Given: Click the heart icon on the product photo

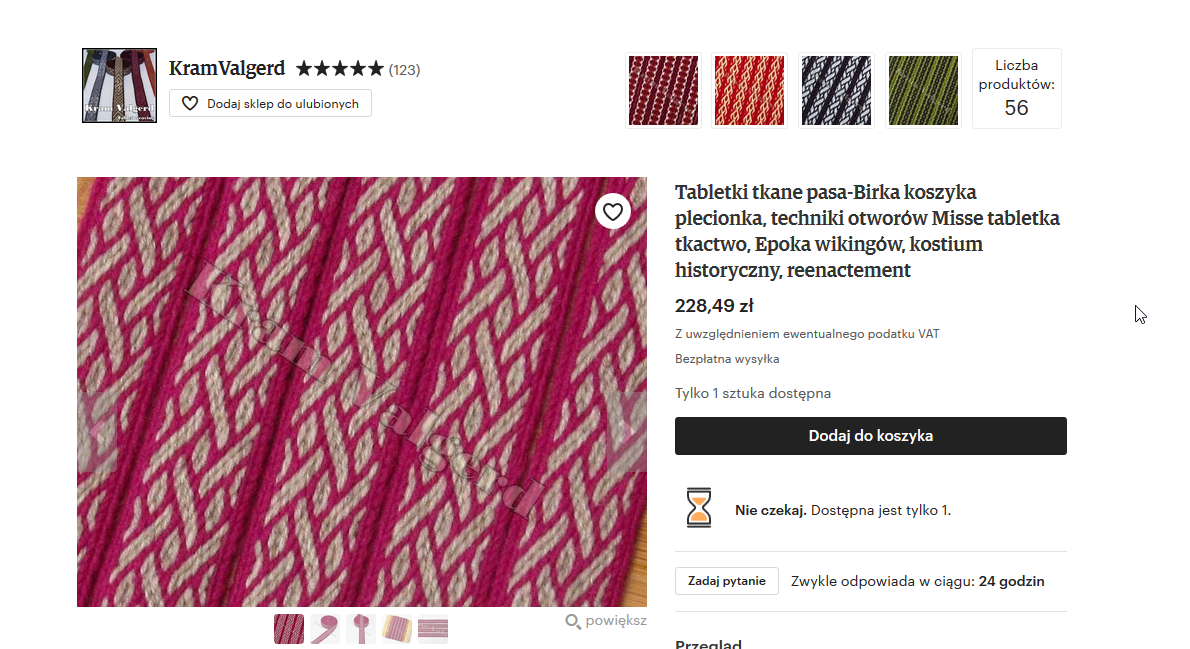Looking at the screenshot, I should [x=613, y=212].
